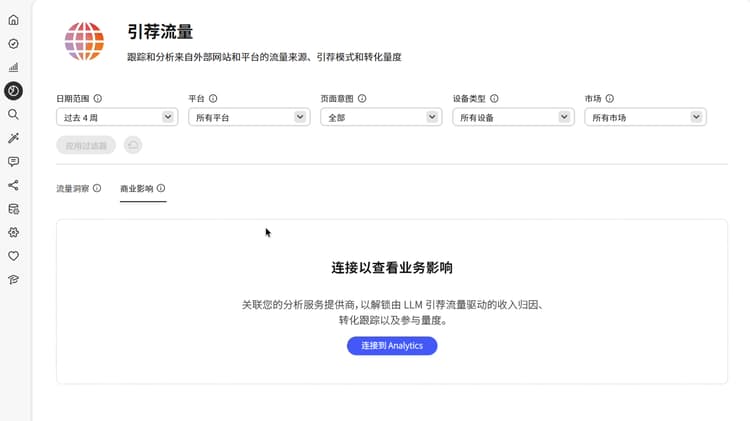Switch to the 流量洞察 tab
This screenshot has width=750, height=421.
point(73,188)
